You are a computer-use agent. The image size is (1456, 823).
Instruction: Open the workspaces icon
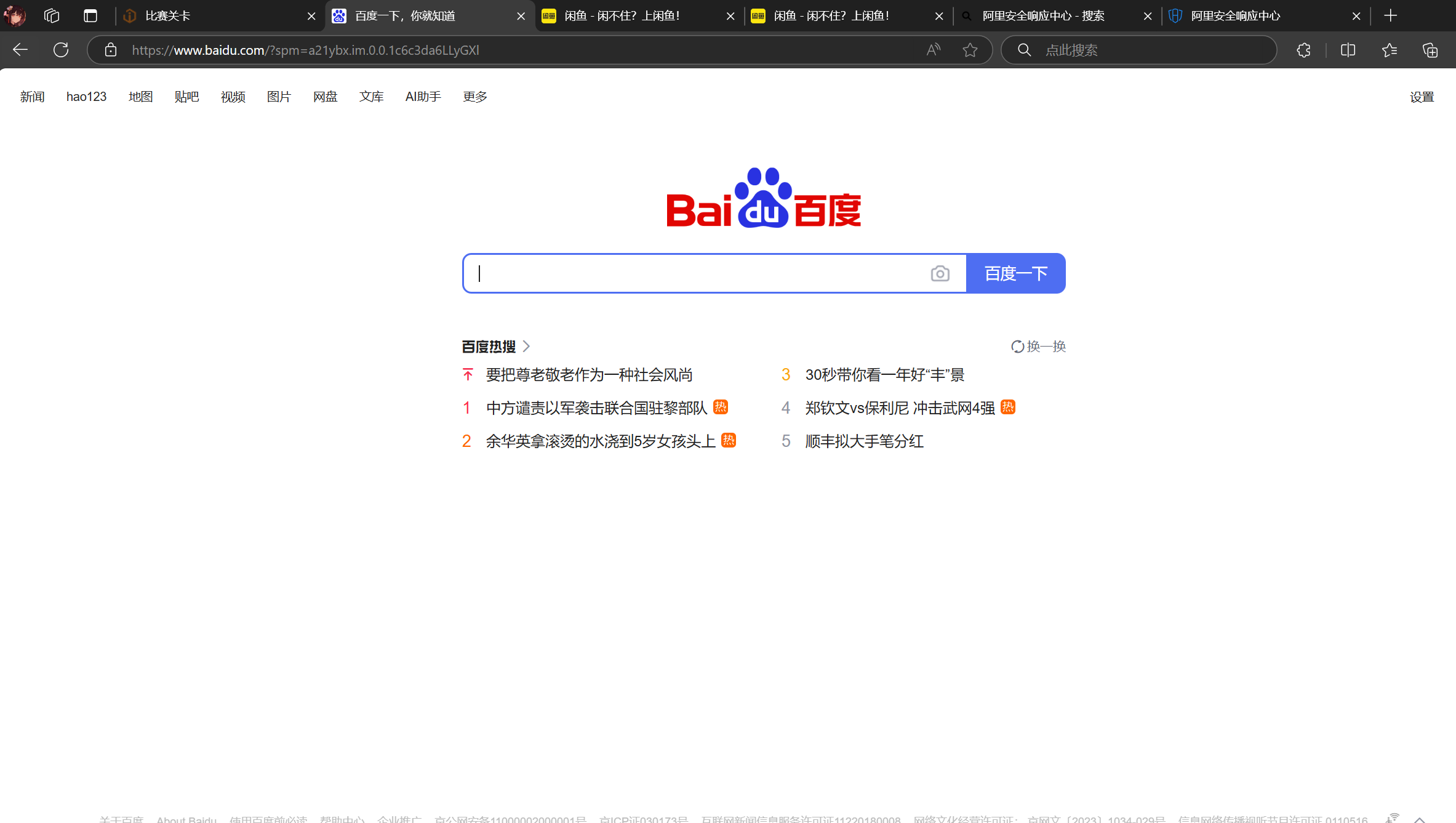click(x=52, y=16)
